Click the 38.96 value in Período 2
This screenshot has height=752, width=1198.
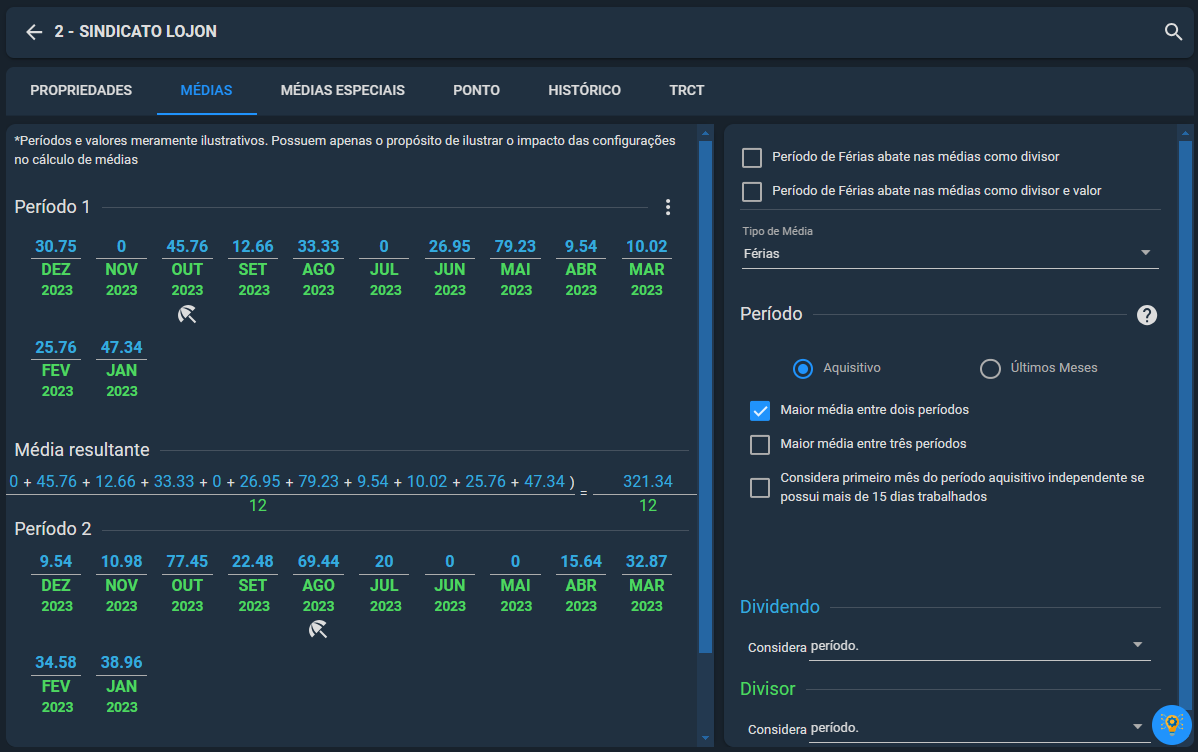(x=121, y=662)
